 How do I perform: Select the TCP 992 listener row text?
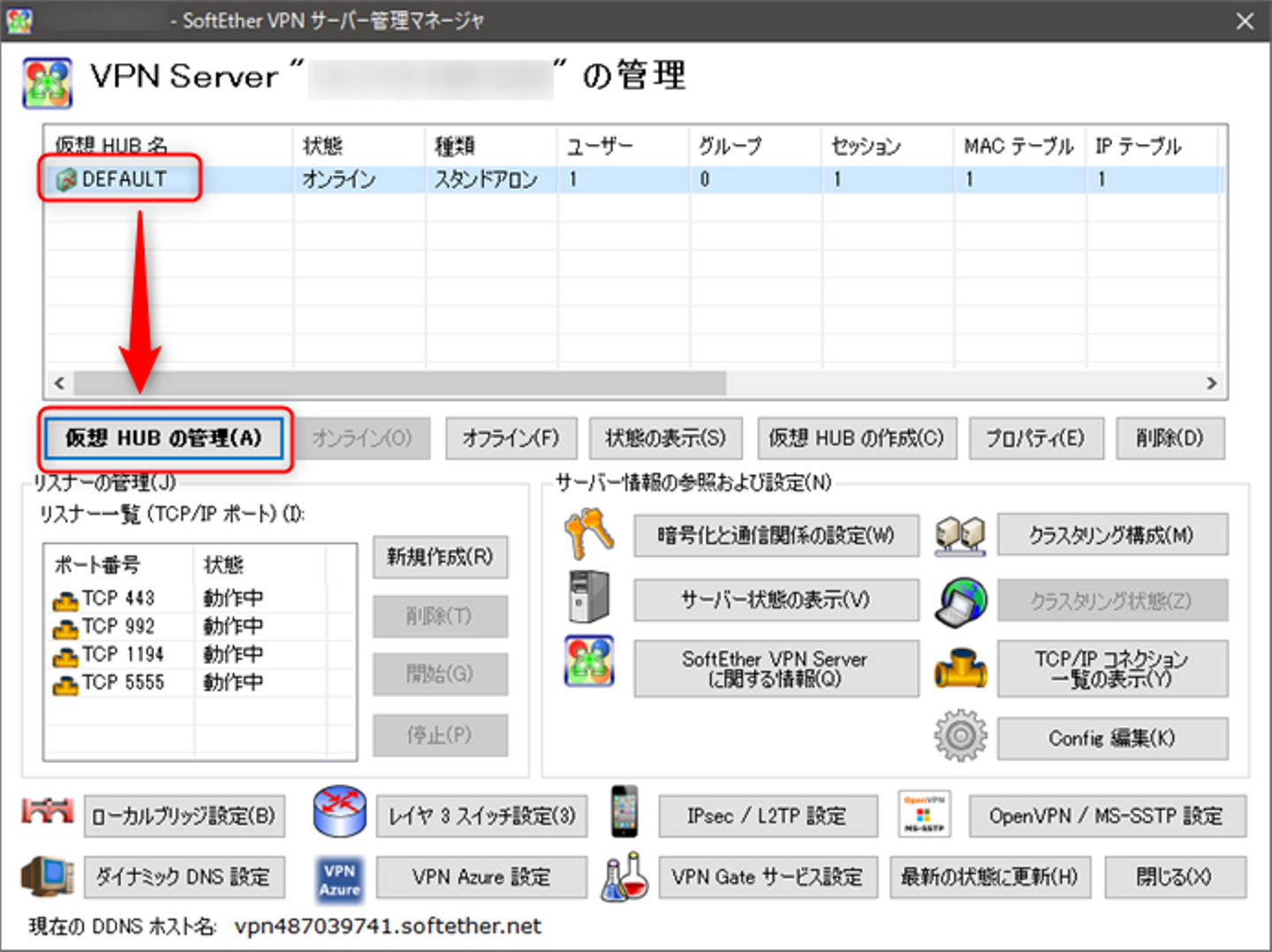[x=118, y=627]
